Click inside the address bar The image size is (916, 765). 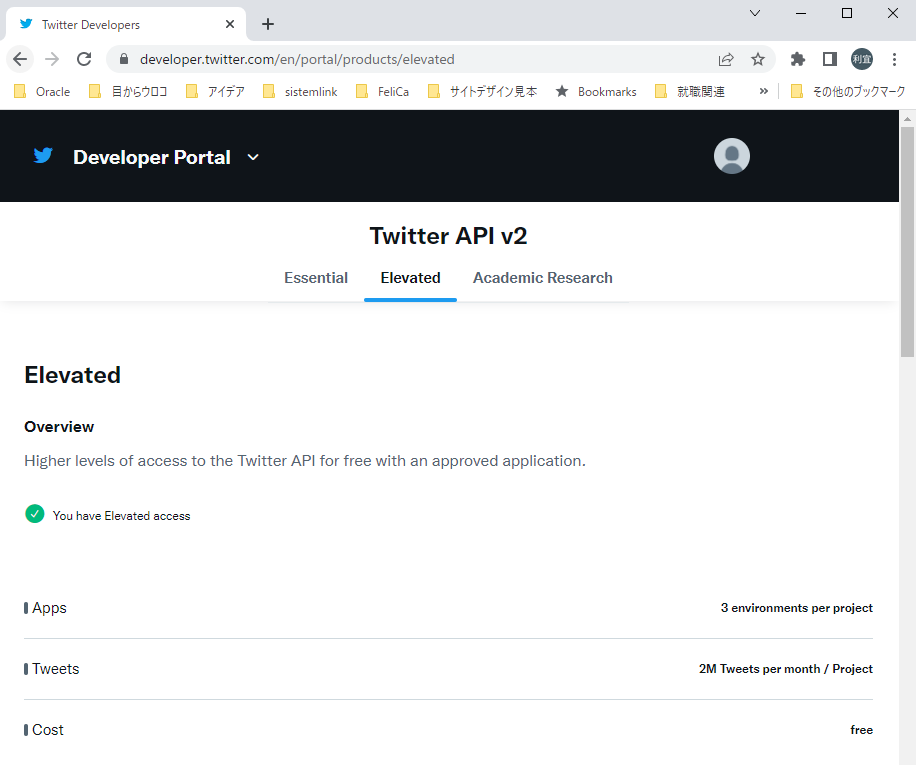click(x=400, y=59)
